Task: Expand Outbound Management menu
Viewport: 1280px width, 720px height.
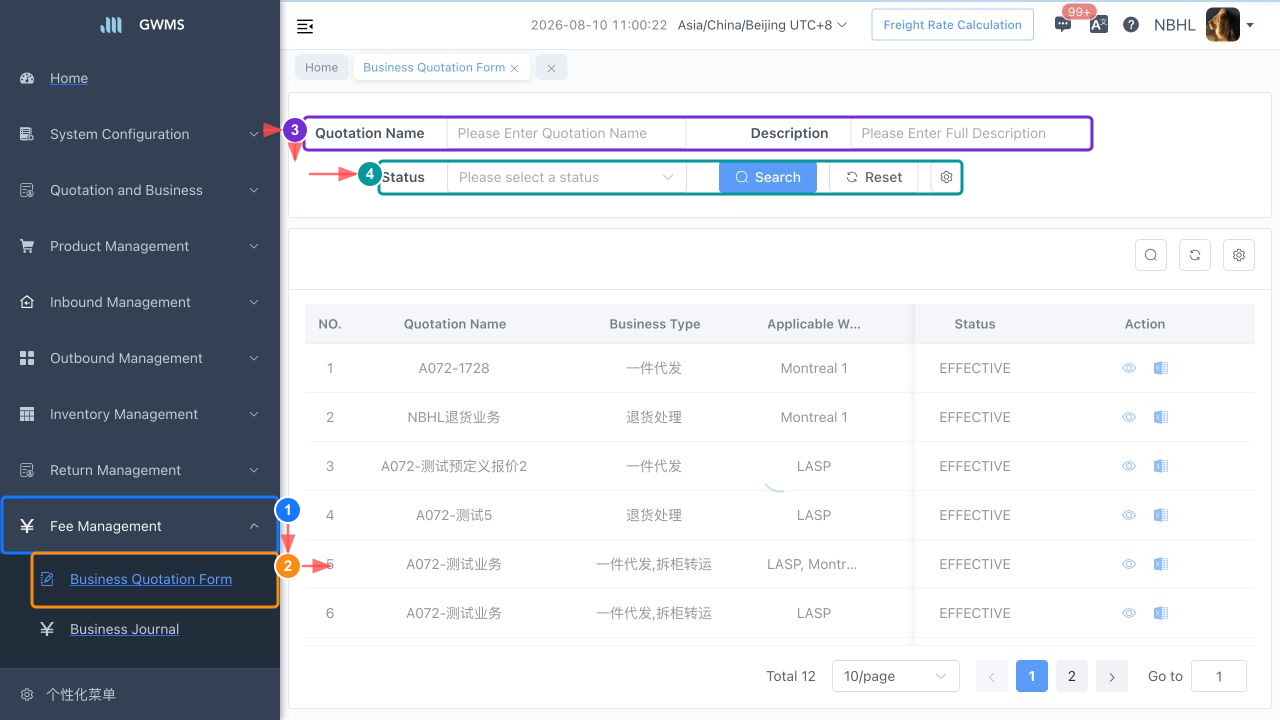Action: pyautogui.click(x=140, y=358)
